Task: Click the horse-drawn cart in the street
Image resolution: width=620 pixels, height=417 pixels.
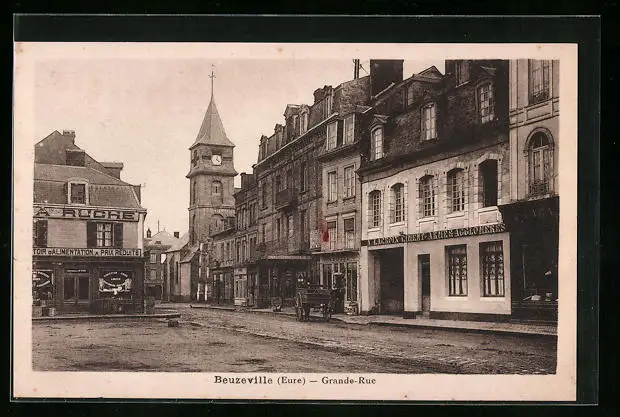Action: coord(314,300)
